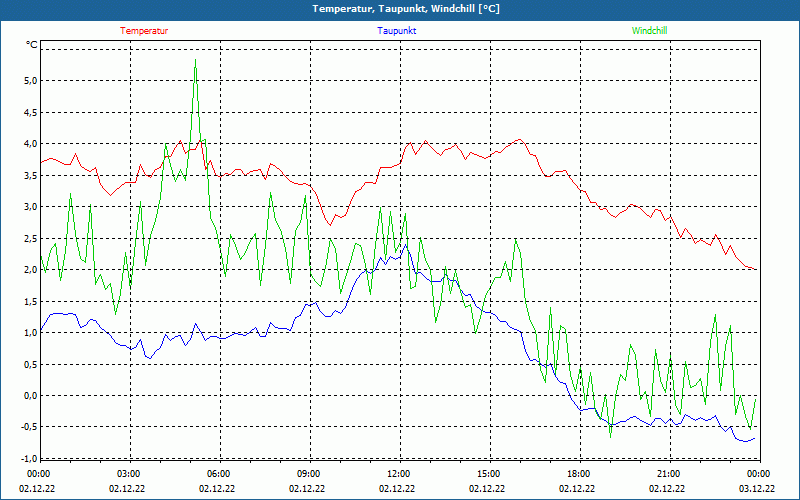Click the °C unit label above the y-axis
The image size is (800, 500).
(x=32, y=45)
